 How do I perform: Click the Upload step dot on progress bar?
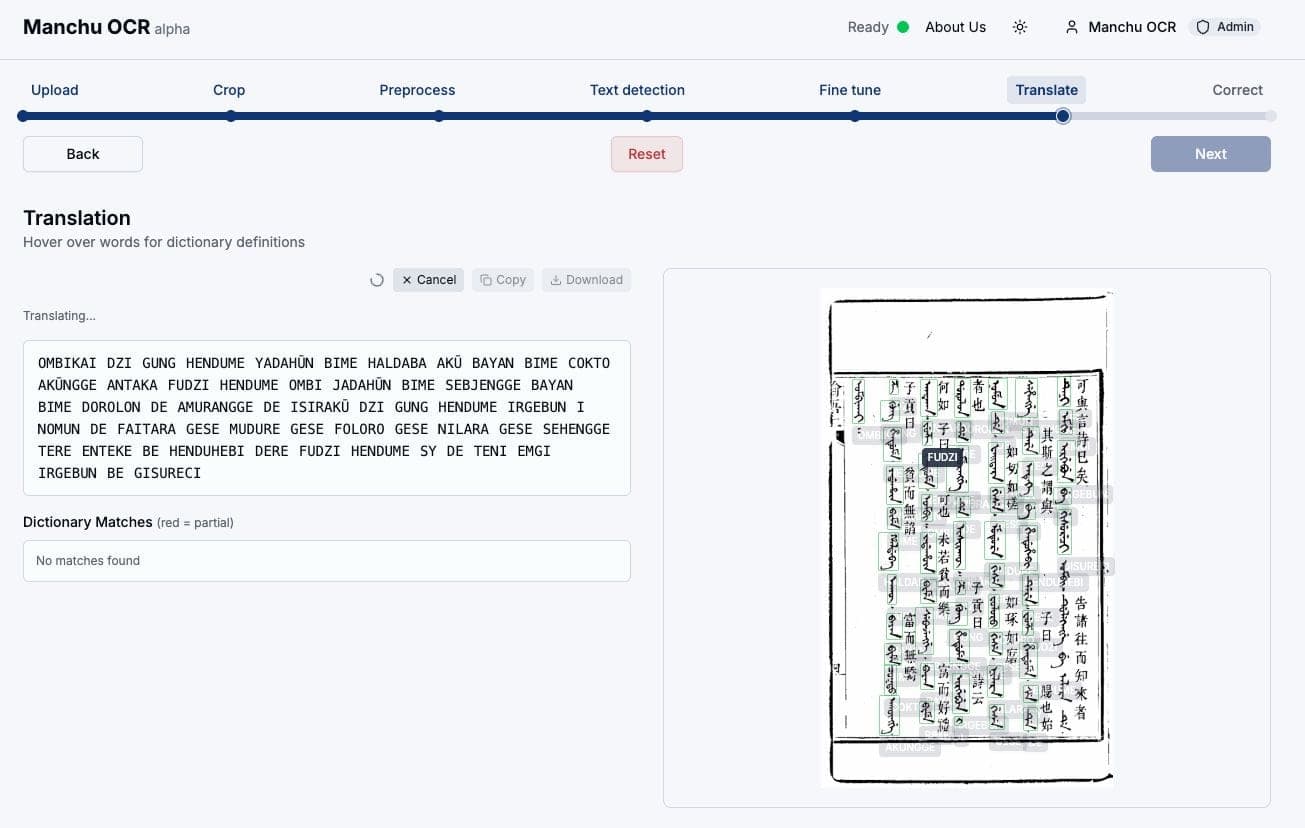click(23, 116)
